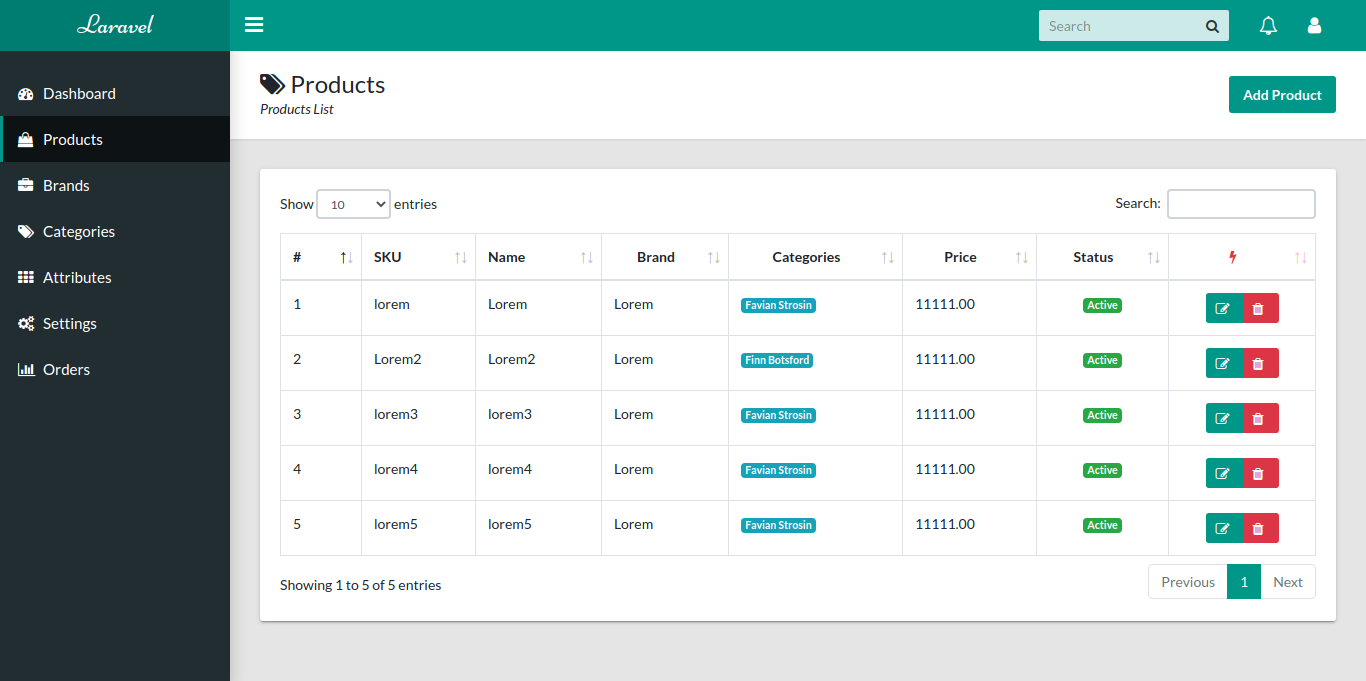Click the Products List subtitle
1366x681 pixels.
click(297, 109)
